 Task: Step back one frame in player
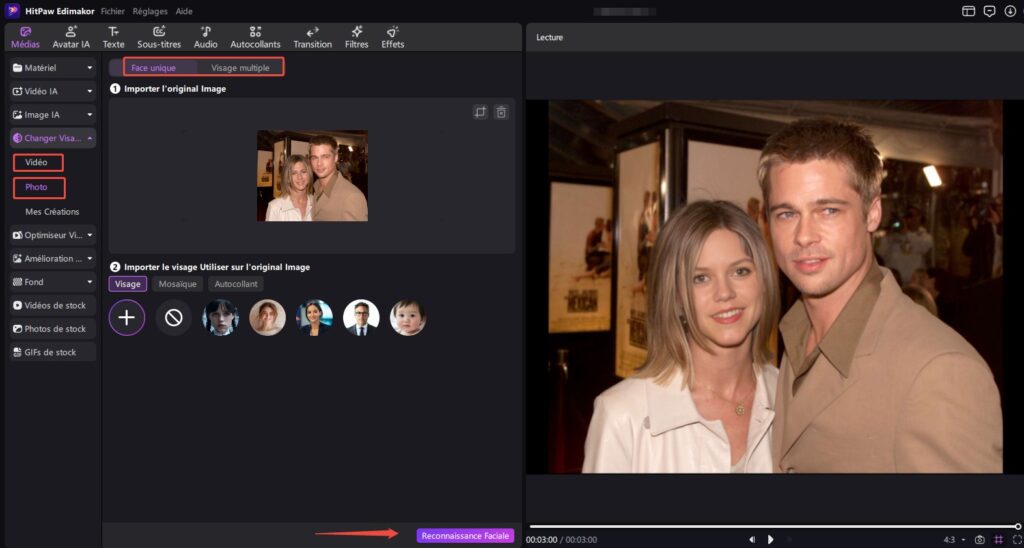point(752,540)
